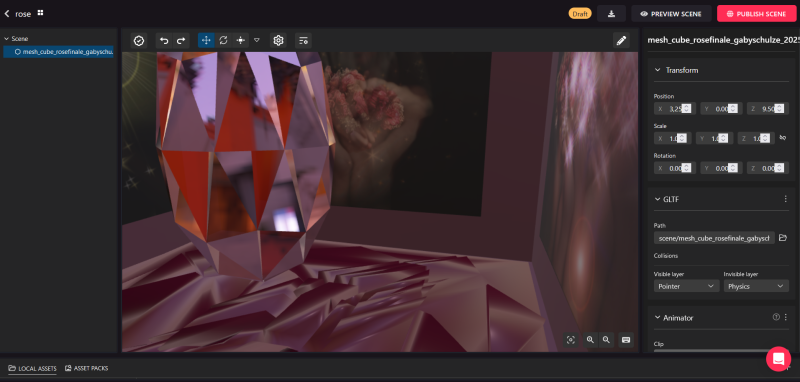
Task: Zoom in the viewport camera
Action: [590, 340]
